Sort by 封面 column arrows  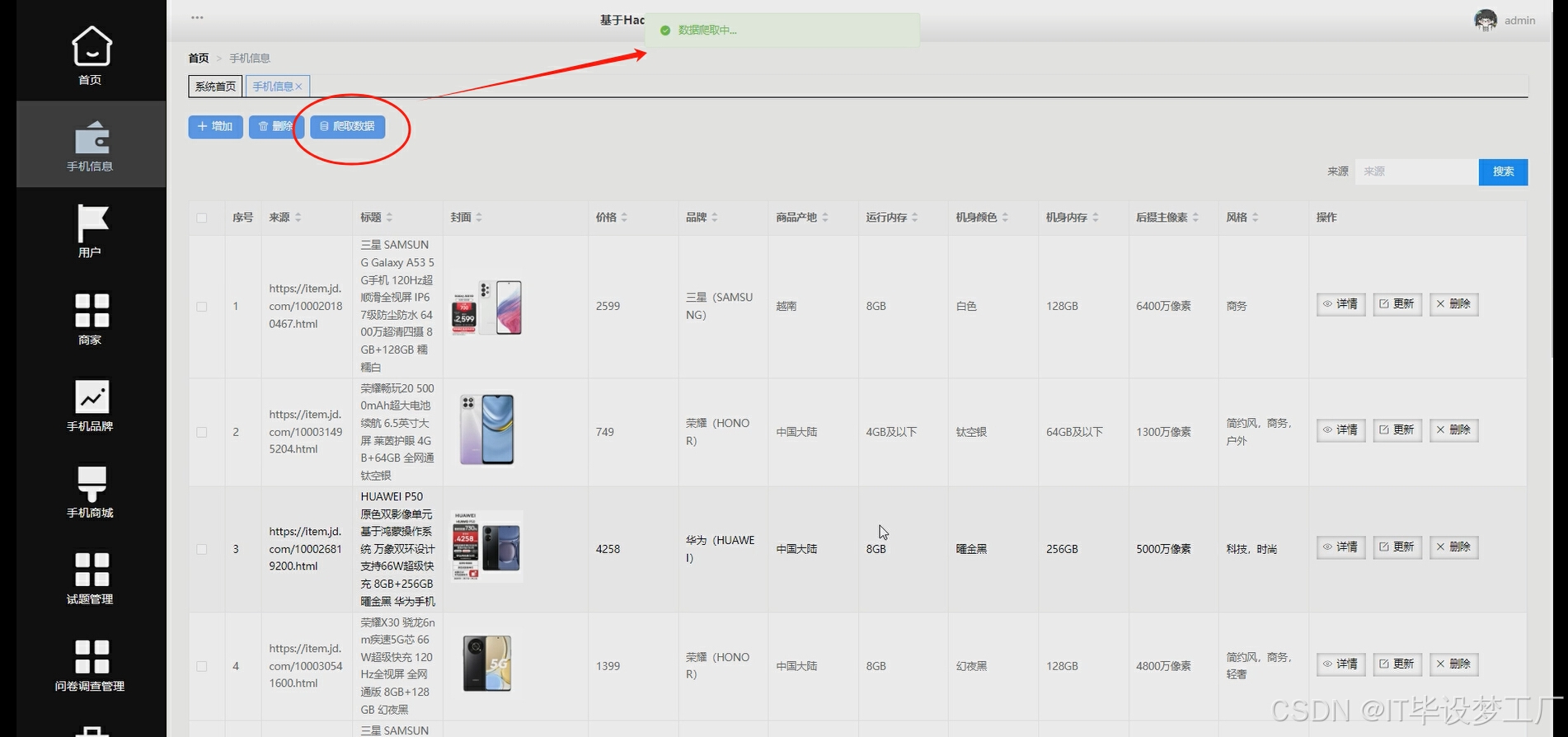click(x=479, y=218)
